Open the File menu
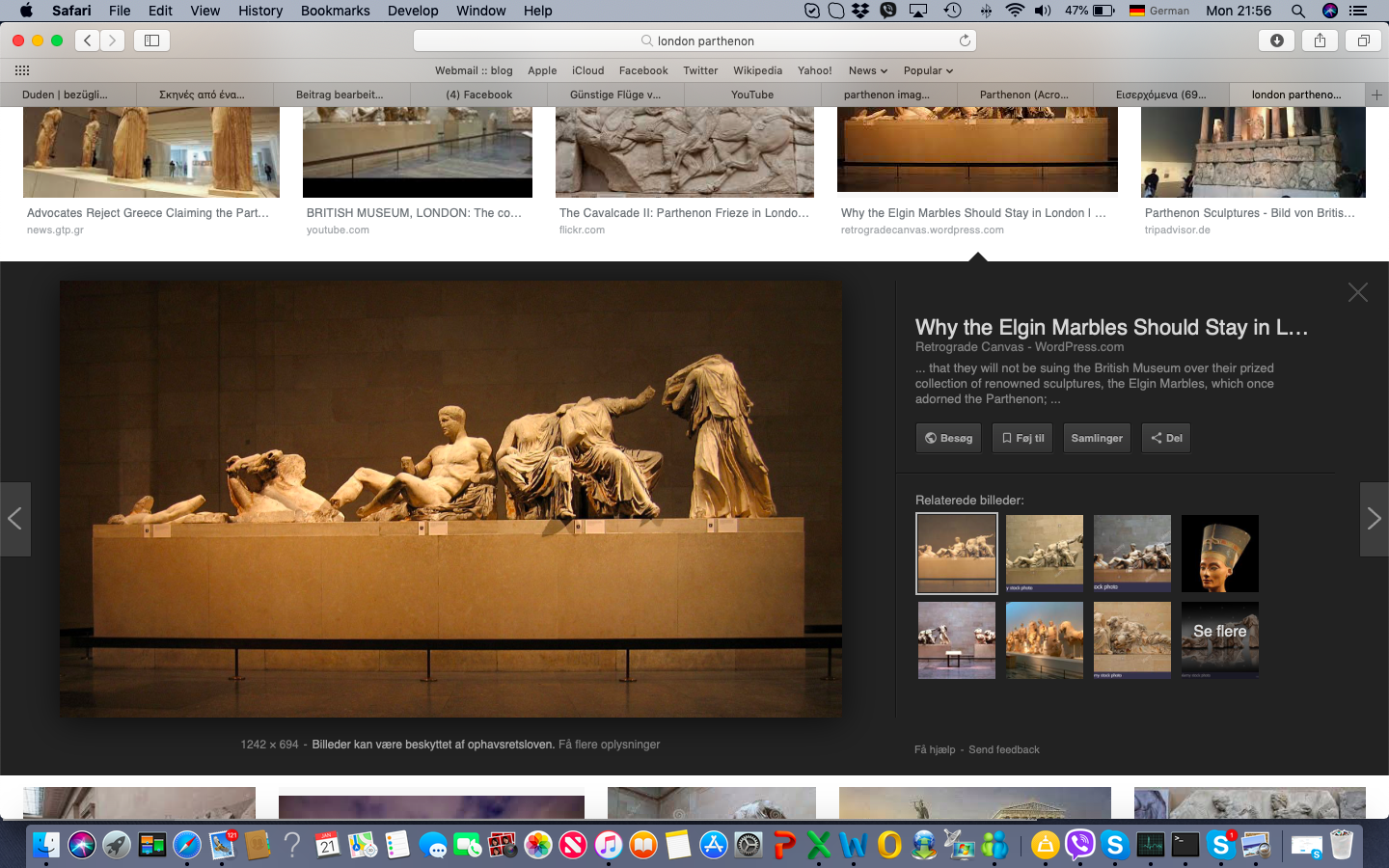Image resolution: width=1389 pixels, height=868 pixels. pyautogui.click(x=120, y=11)
